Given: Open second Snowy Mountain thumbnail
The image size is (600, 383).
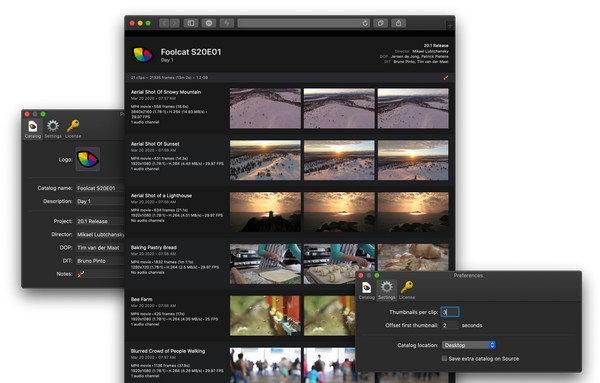Looking at the screenshot, I should (x=339, y=108).
